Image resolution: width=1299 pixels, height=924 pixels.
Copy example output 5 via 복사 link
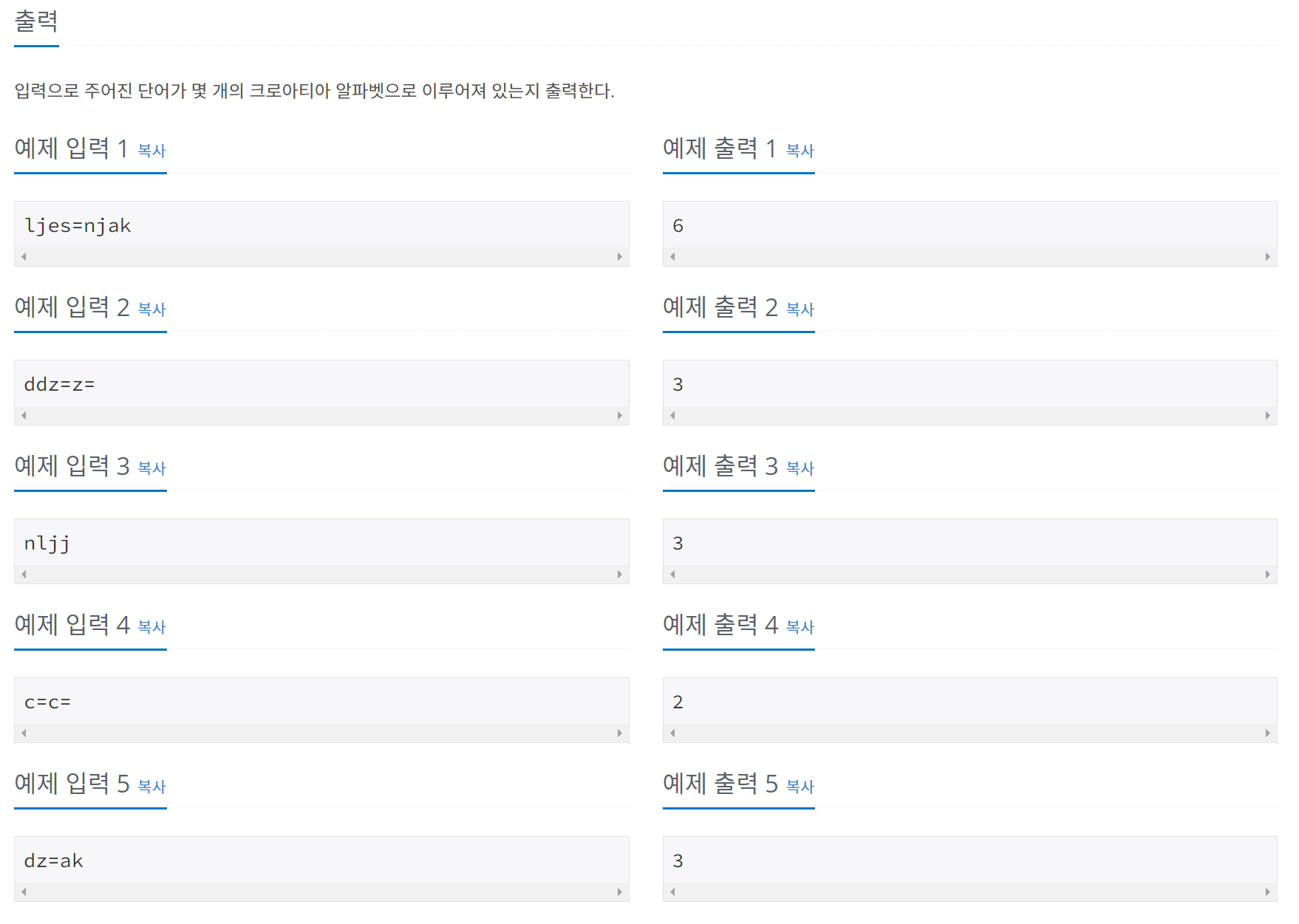click(x=799, y=787)
